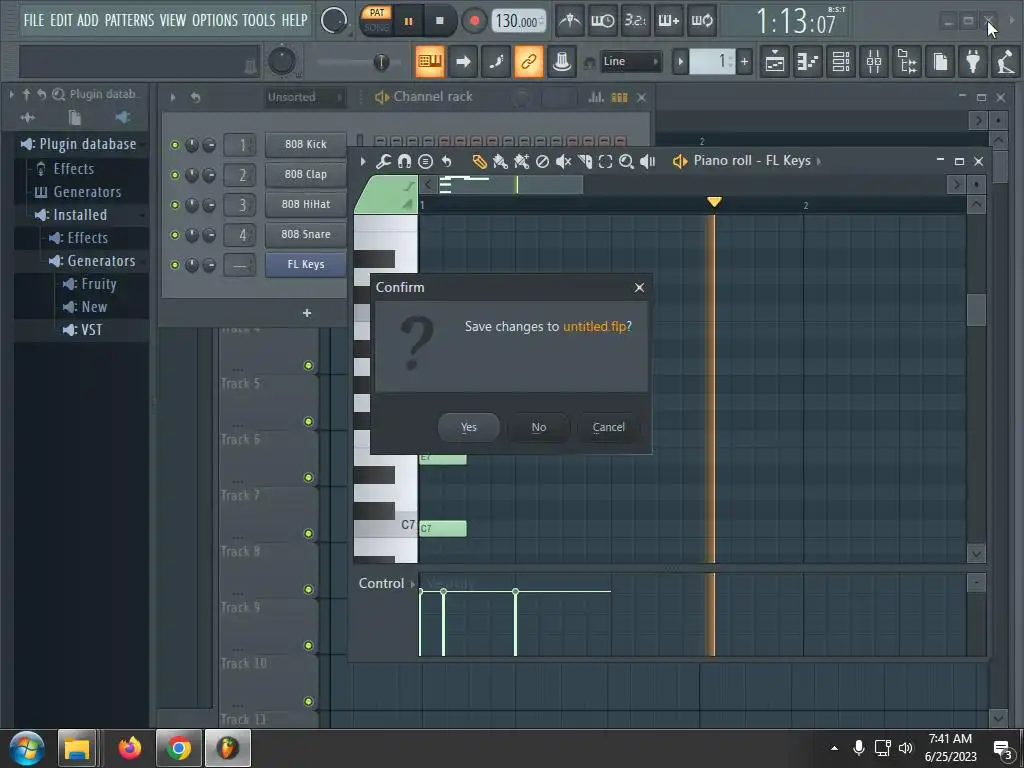Image resolution: width=1024 pixels, height=768 pixels.
Task: Open the browser toolbar icon
Action: click(907, 62)
